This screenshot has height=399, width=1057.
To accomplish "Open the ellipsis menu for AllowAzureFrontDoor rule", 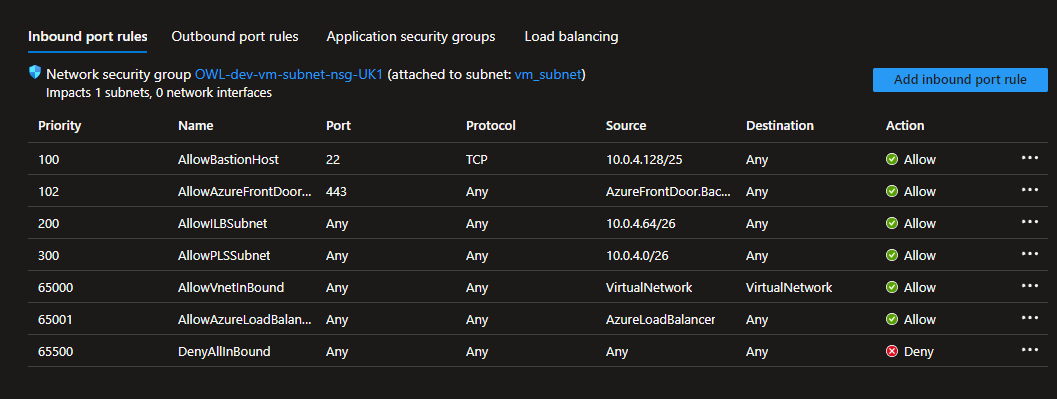I will click(1029, 189).
